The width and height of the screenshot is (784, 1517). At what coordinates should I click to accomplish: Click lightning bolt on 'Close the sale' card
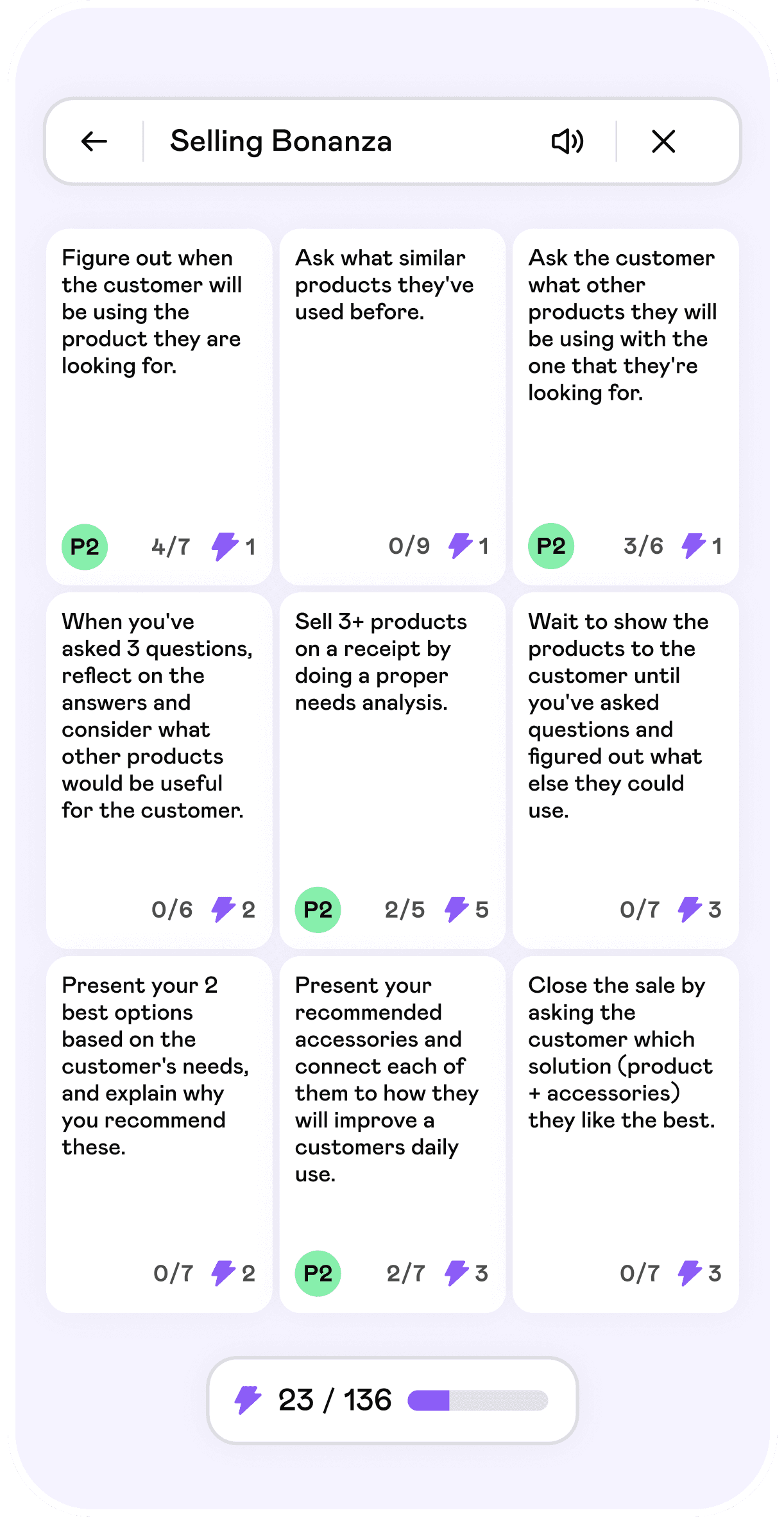click(x=690, y=1273)
